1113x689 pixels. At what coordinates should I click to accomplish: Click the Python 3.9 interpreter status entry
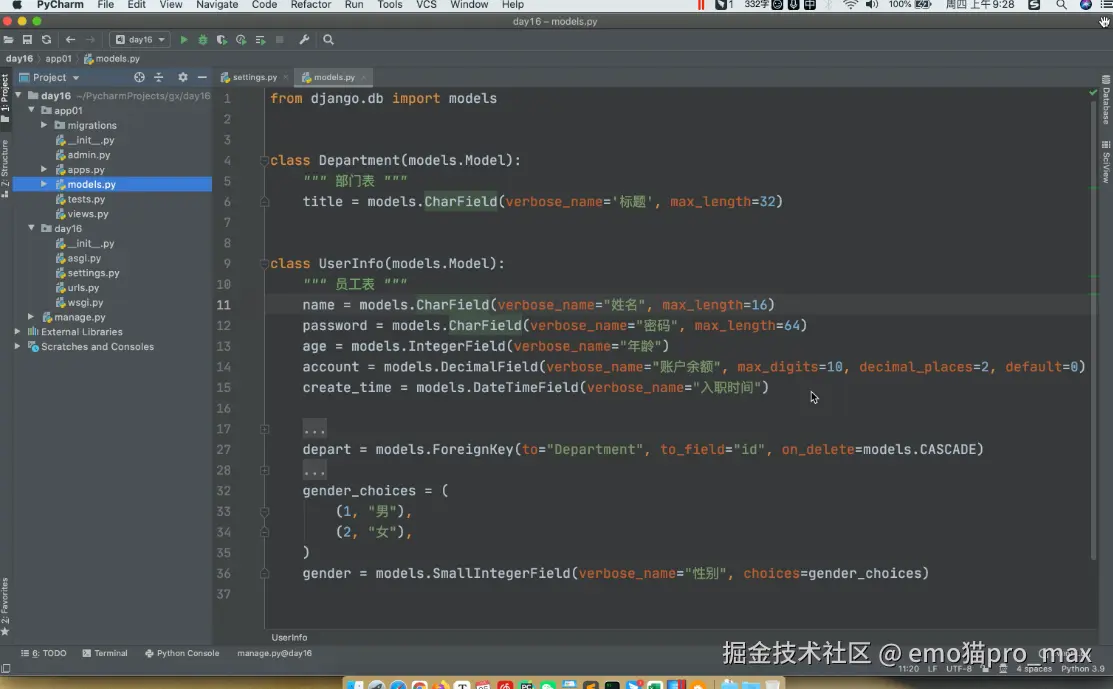point(1082,668)
